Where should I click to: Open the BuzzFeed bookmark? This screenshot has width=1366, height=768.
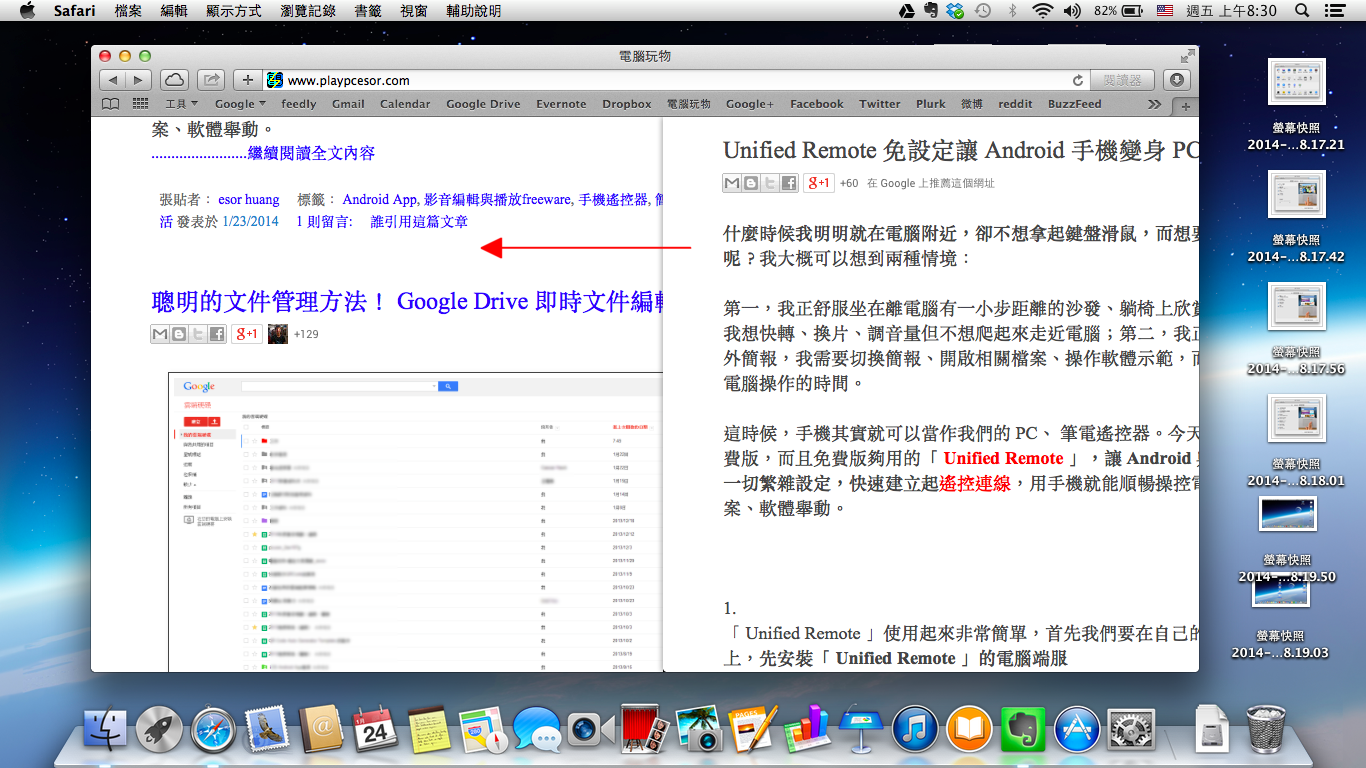tap(1074, 103)
